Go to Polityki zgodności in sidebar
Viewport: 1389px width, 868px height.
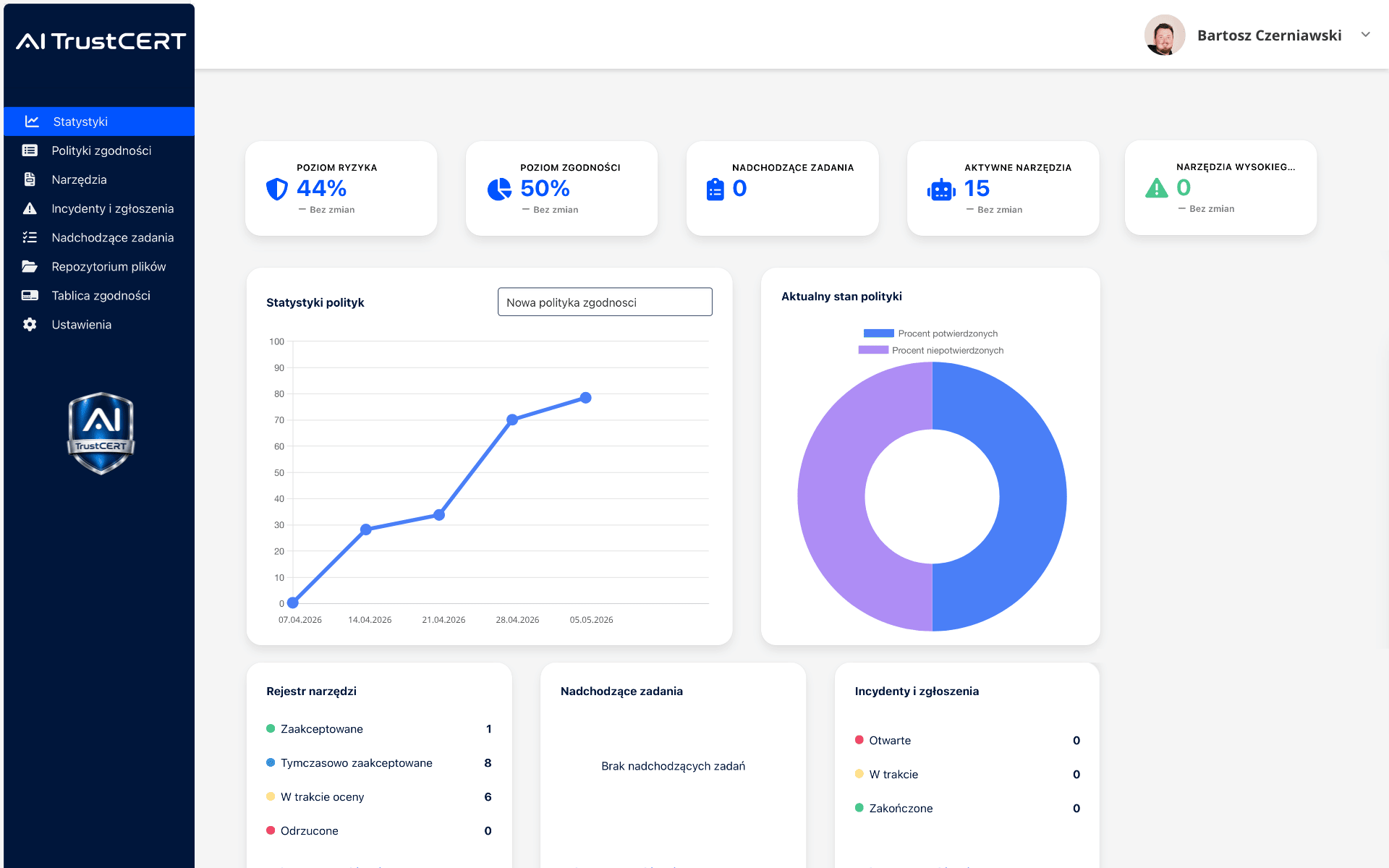(99, 150)
